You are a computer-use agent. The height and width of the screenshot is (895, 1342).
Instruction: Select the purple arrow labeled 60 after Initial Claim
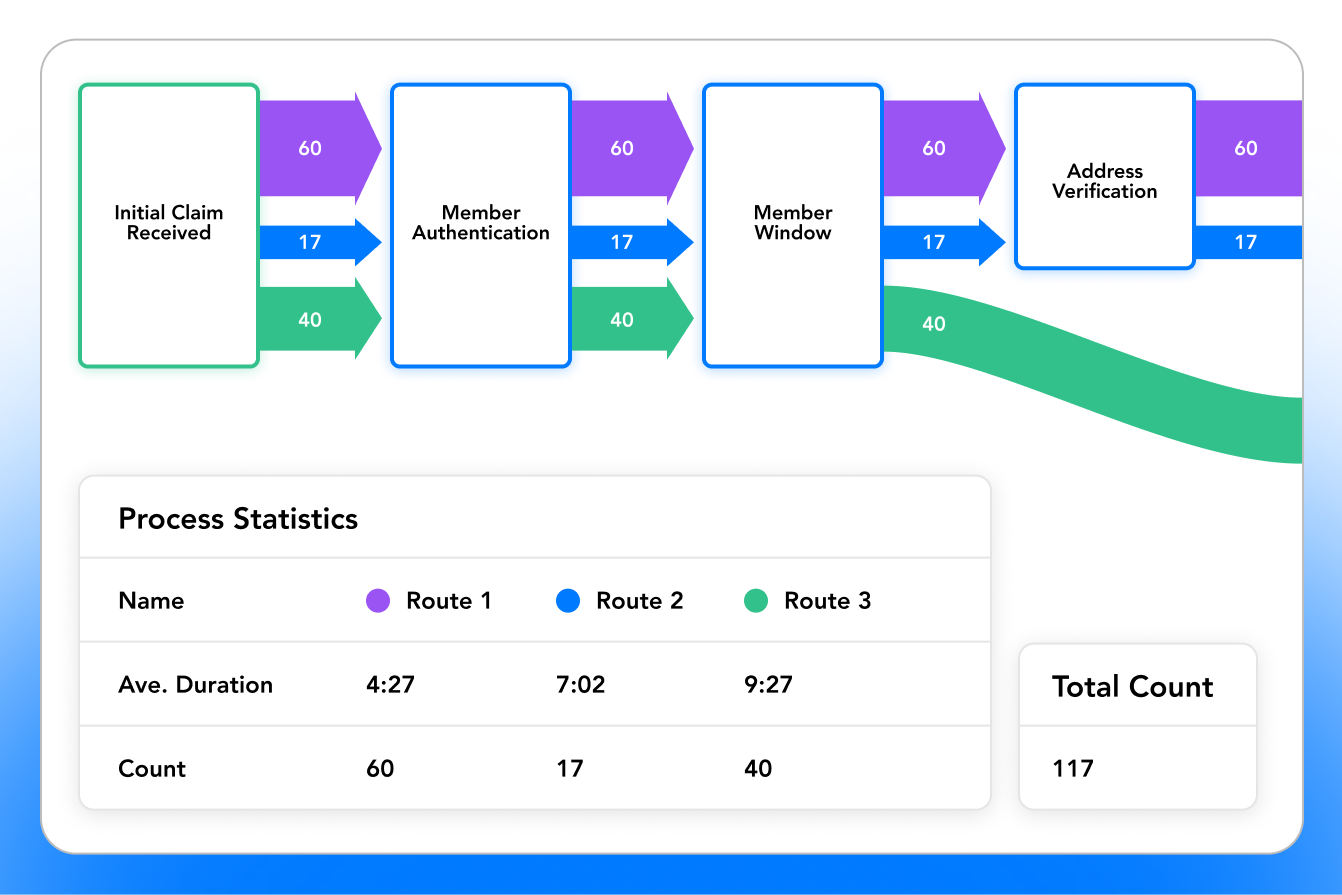point(310,147)
